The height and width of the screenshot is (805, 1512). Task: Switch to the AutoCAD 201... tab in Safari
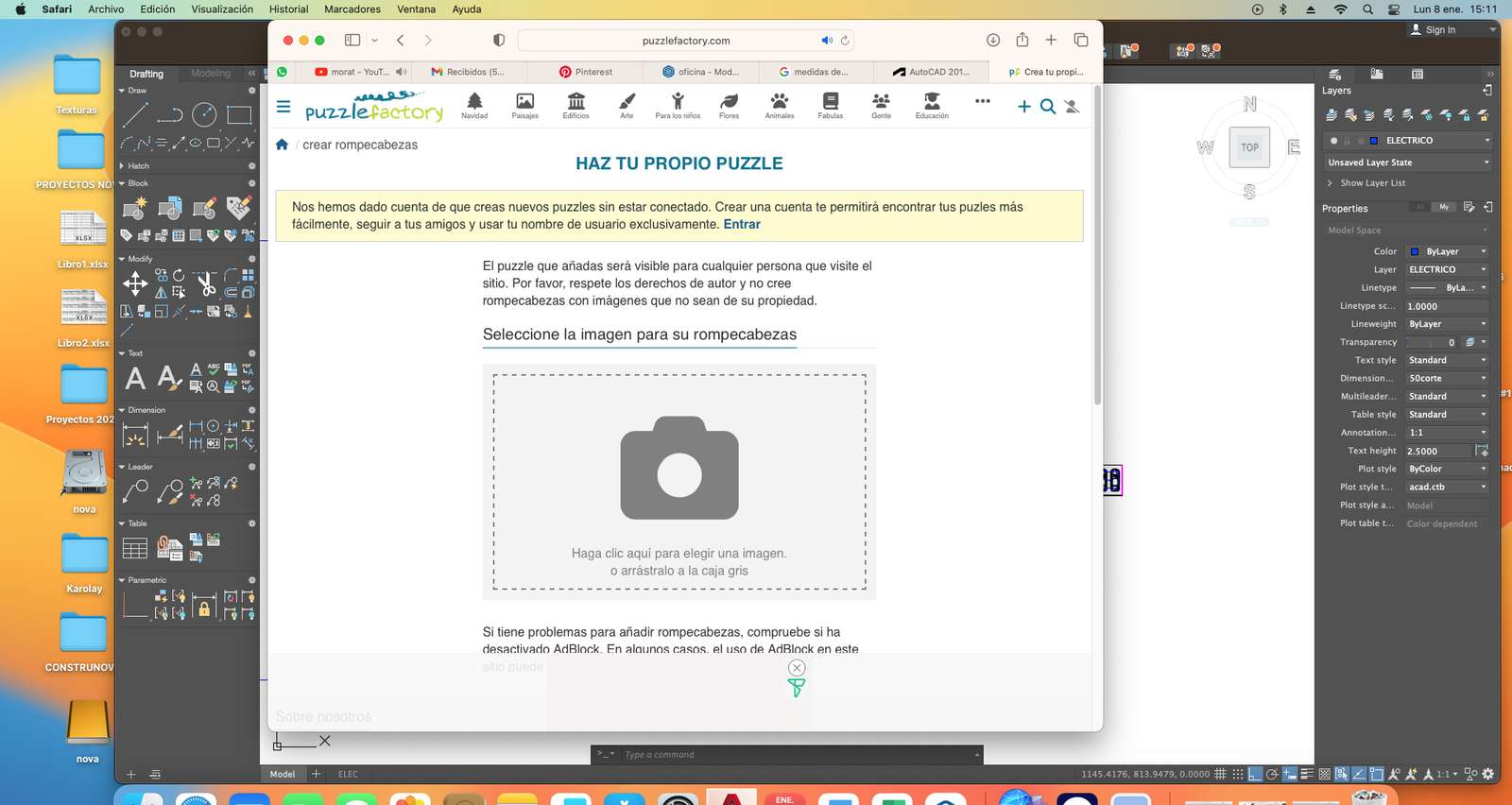(931, 72)
